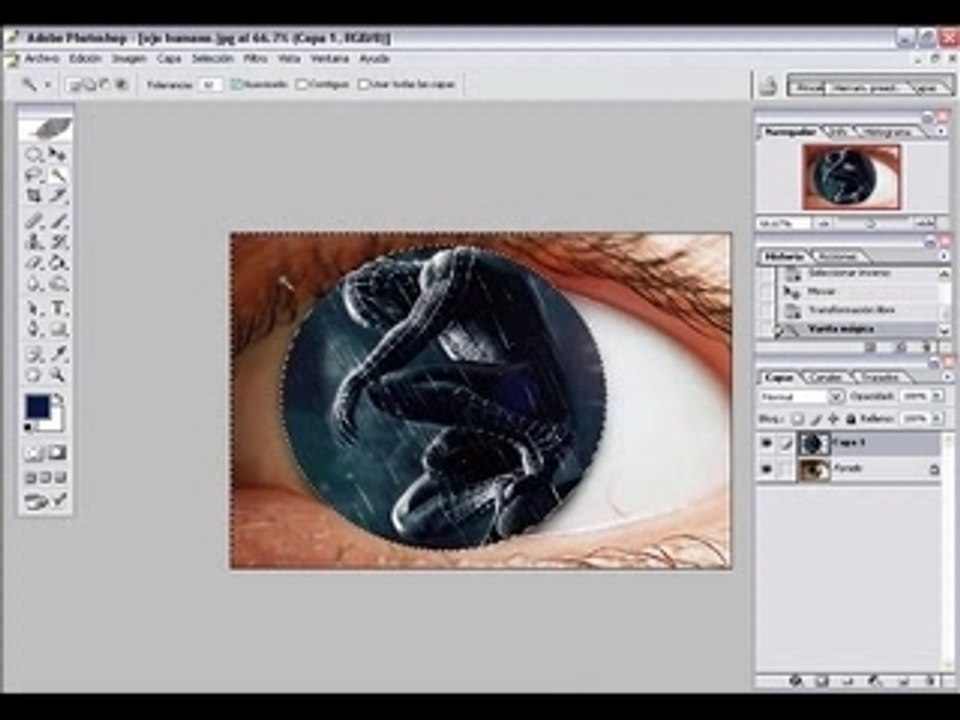Select the Clone Stamp tool
960x720 pixels.
tap(34, 242)
